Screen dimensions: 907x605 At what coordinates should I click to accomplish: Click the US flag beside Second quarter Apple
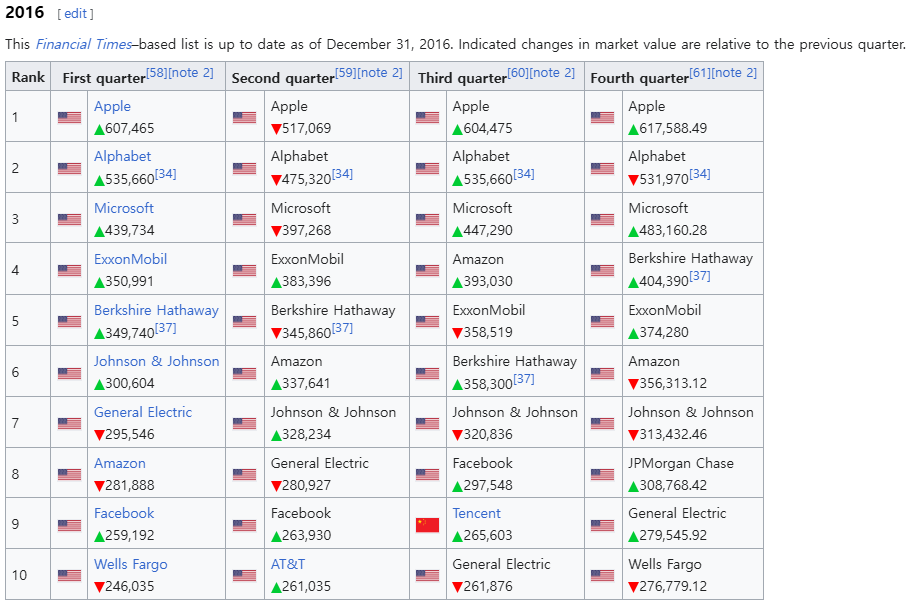245,117
